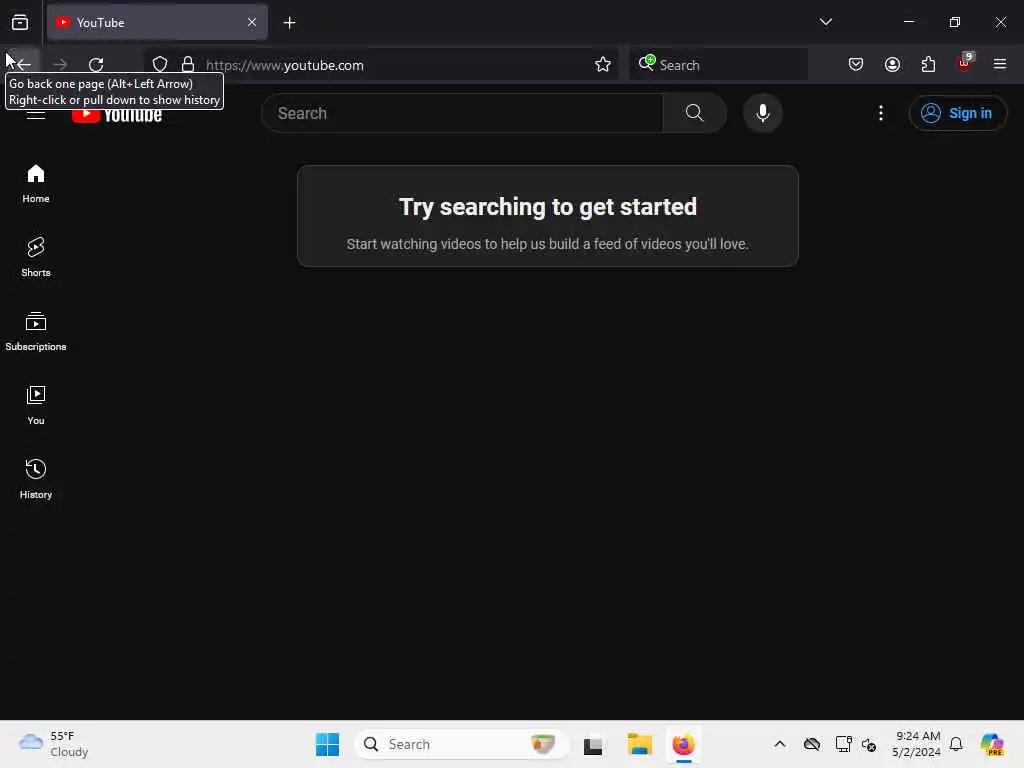Go to YouTube Home in sidebar
This screenshot has width=1024, height=768.
(x=36, y=184)
